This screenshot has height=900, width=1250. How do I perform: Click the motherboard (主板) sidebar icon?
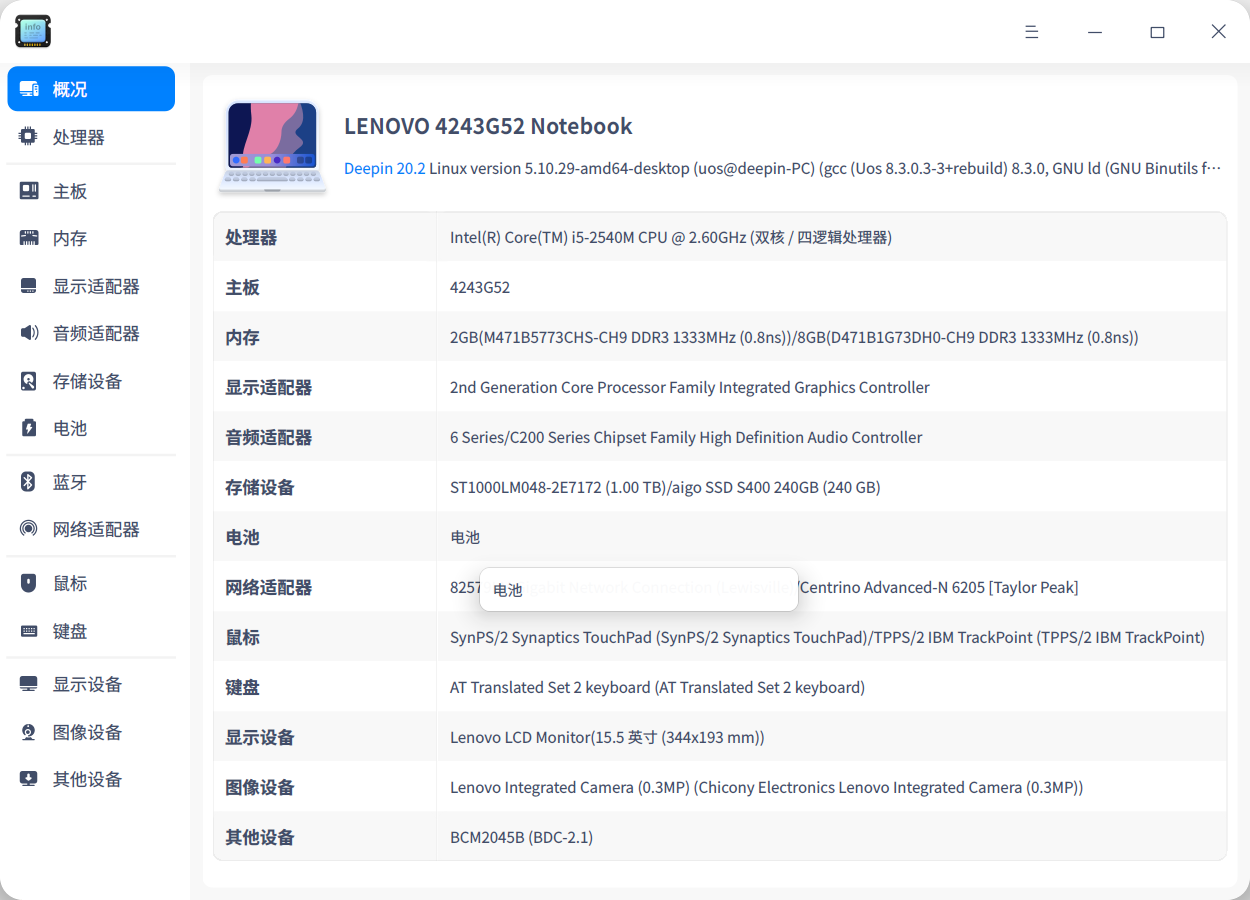click(x=29, y=191)
